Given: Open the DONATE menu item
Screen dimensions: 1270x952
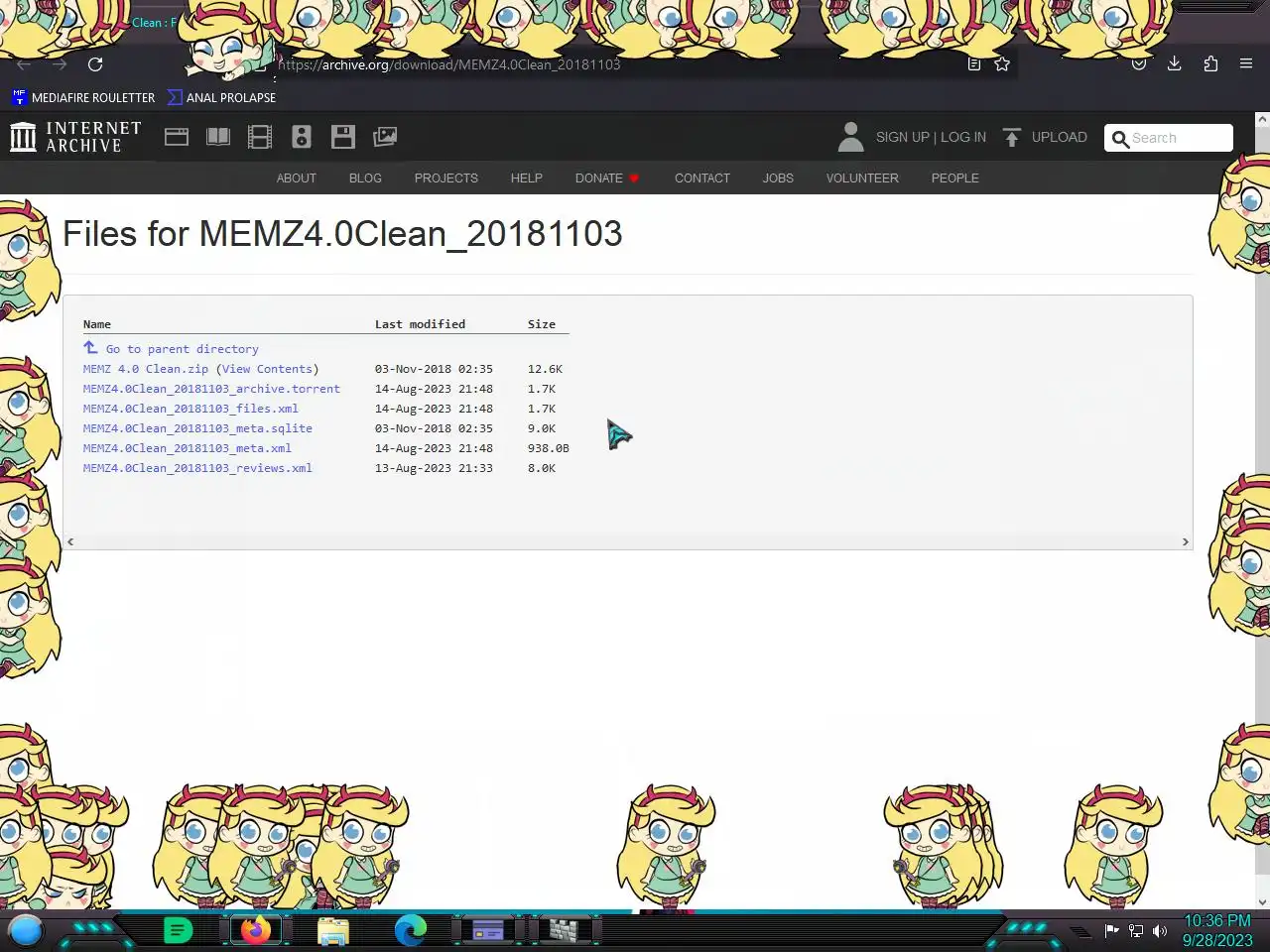Looking at the screenshot, I should [607, 178].
